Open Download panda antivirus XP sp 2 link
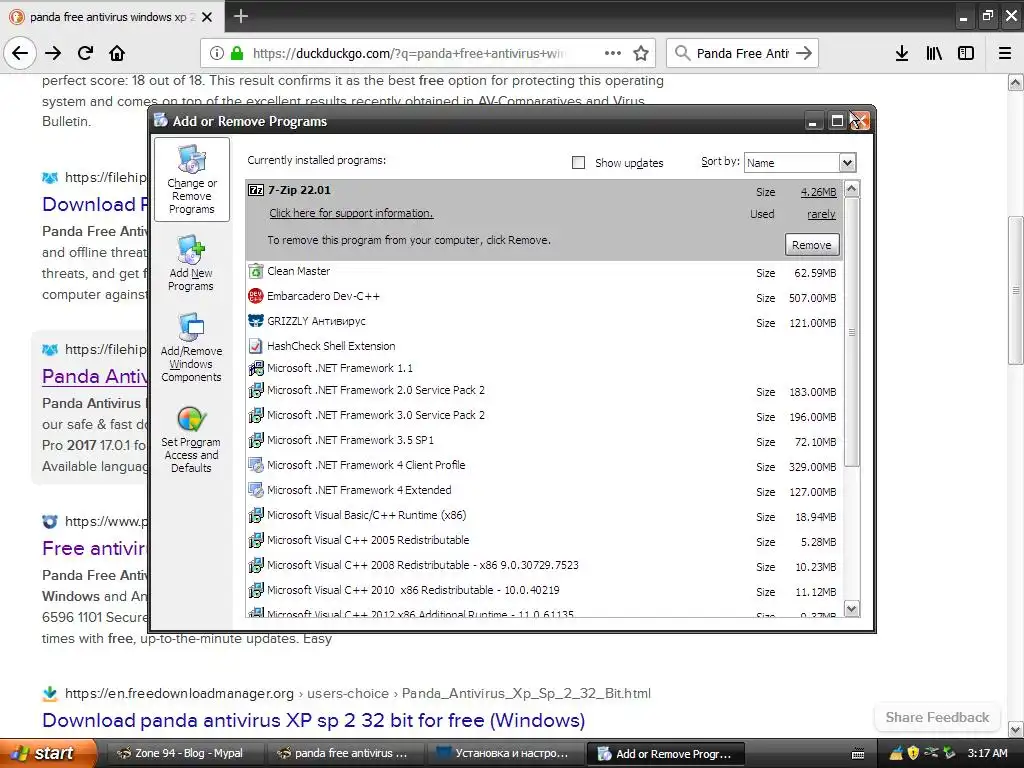The width and height of the screenshot is (1024, 768). pos(313,720)
